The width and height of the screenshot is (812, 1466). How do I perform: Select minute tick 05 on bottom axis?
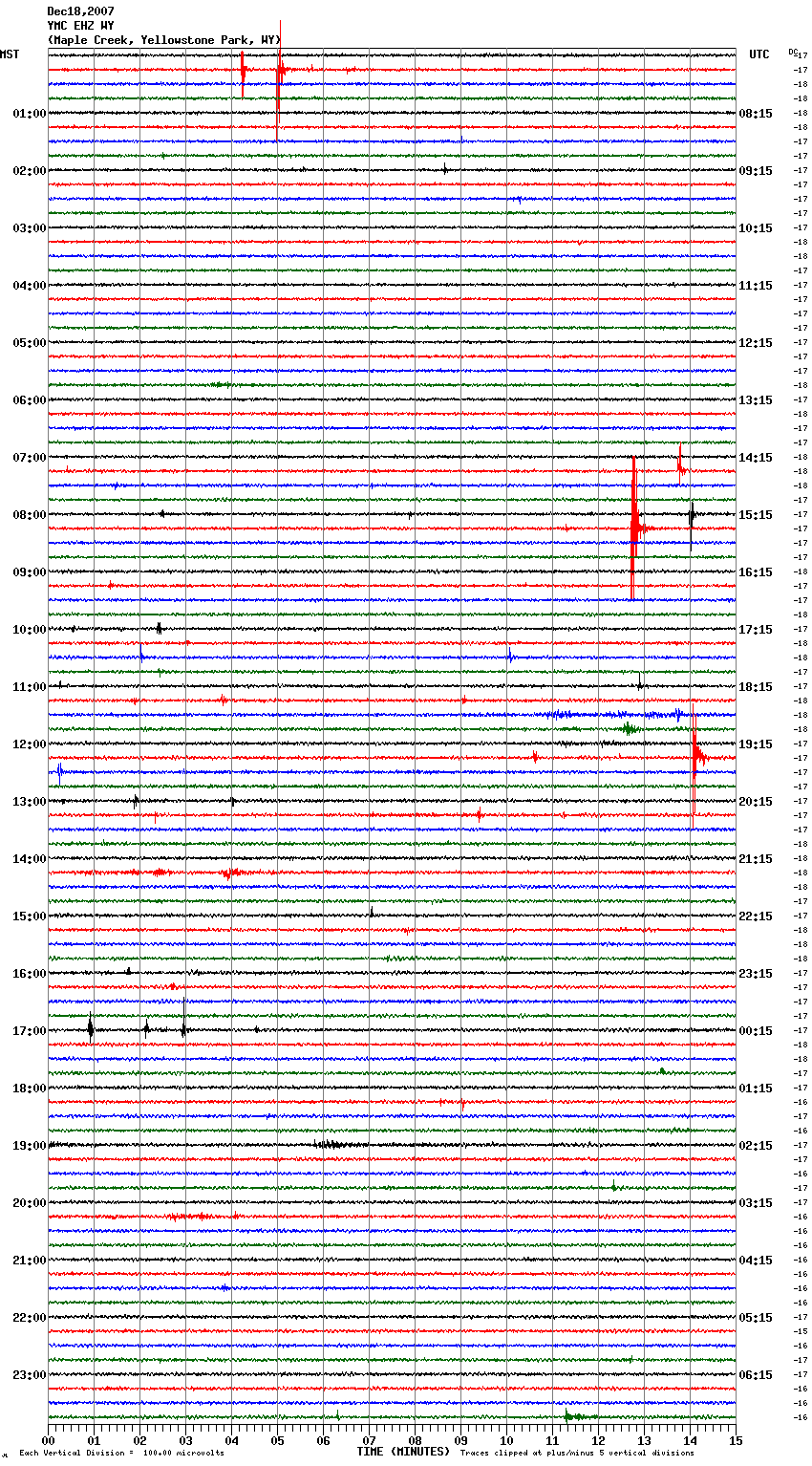click(x=277, y=1440)
